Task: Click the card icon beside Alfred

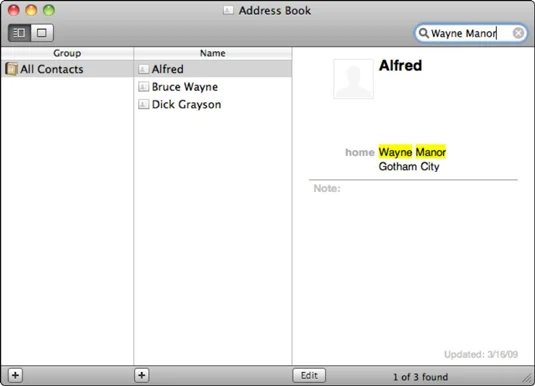Action: point(143,69)
